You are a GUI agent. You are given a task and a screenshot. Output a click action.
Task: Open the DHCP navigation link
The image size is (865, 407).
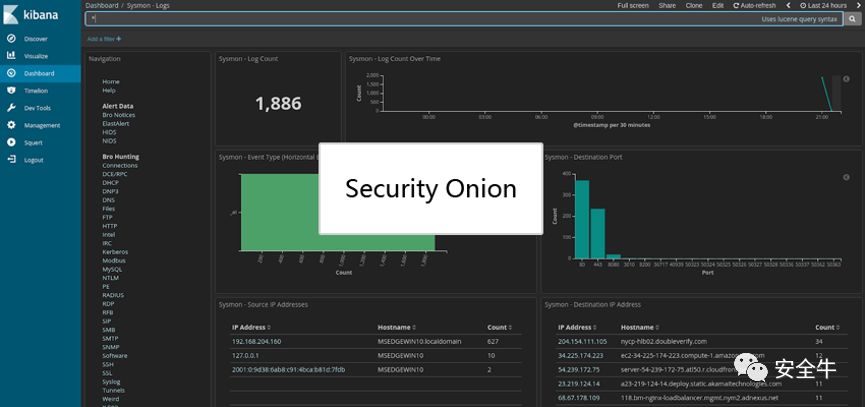click(110, 183)
